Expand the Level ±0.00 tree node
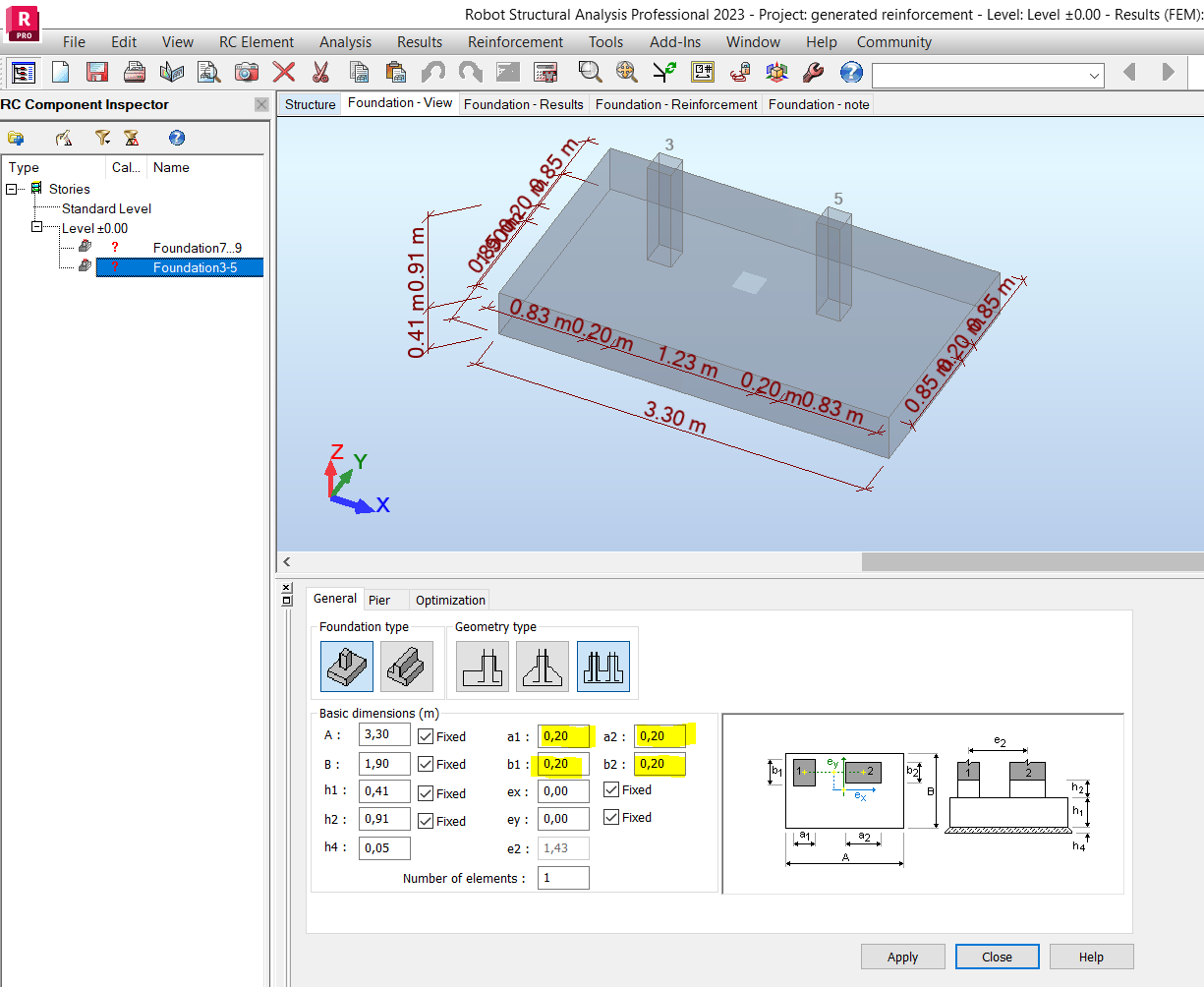The width and height of the screenshot is (1204, 987). click(x=36, y=227)
